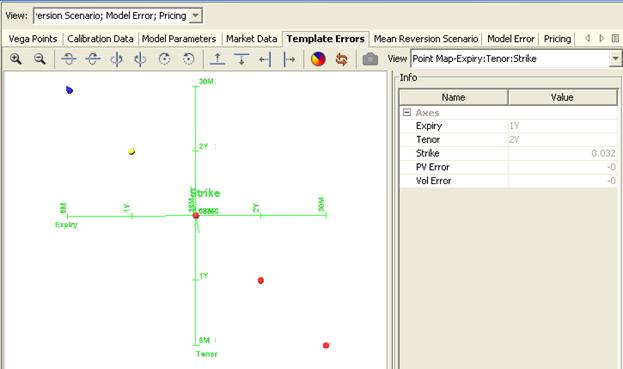Image resolution: width=623 pixels, height=369 pixels.
Task: Open the tab list icon
Action: click(x=615, y=39)
